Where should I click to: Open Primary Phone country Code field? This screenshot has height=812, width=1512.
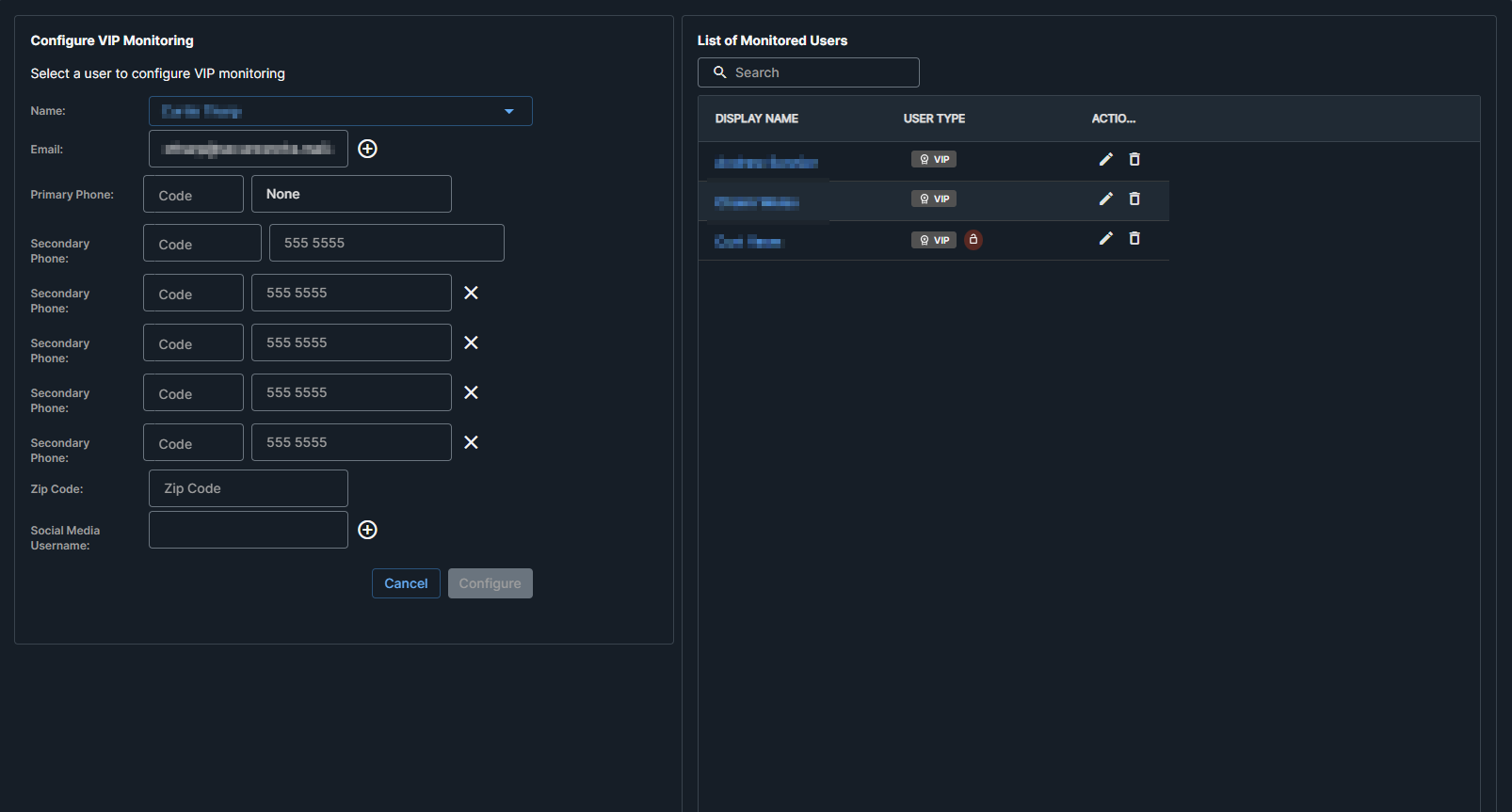193,195
